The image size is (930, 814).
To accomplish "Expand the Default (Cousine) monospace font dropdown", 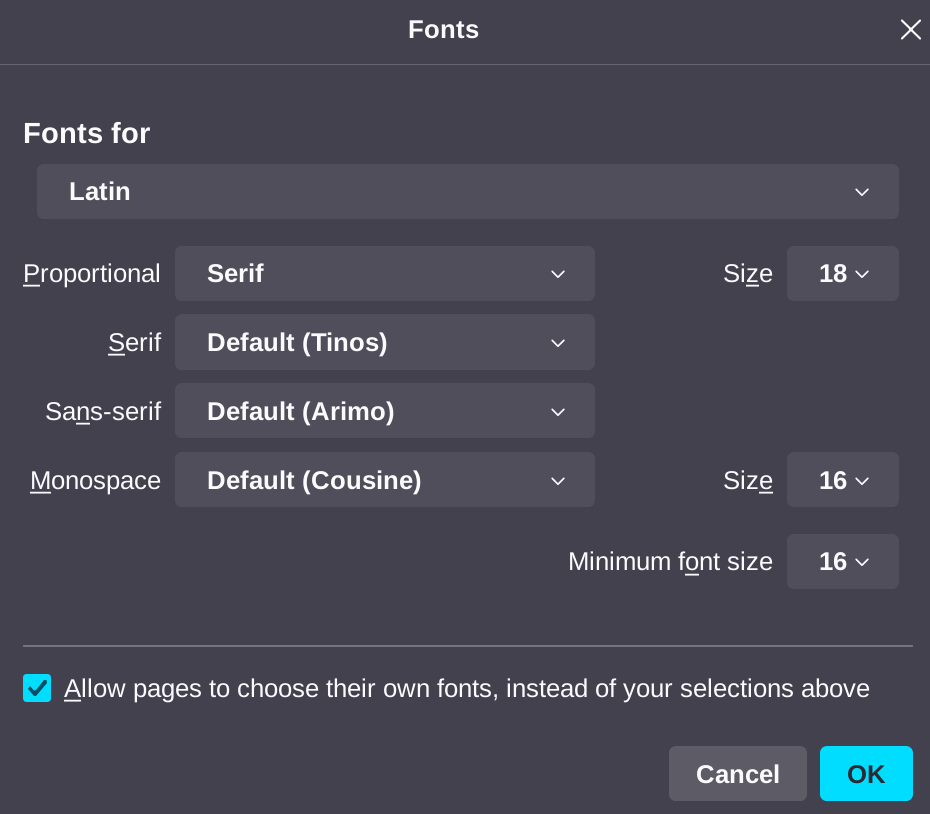I will coord(384,481).
